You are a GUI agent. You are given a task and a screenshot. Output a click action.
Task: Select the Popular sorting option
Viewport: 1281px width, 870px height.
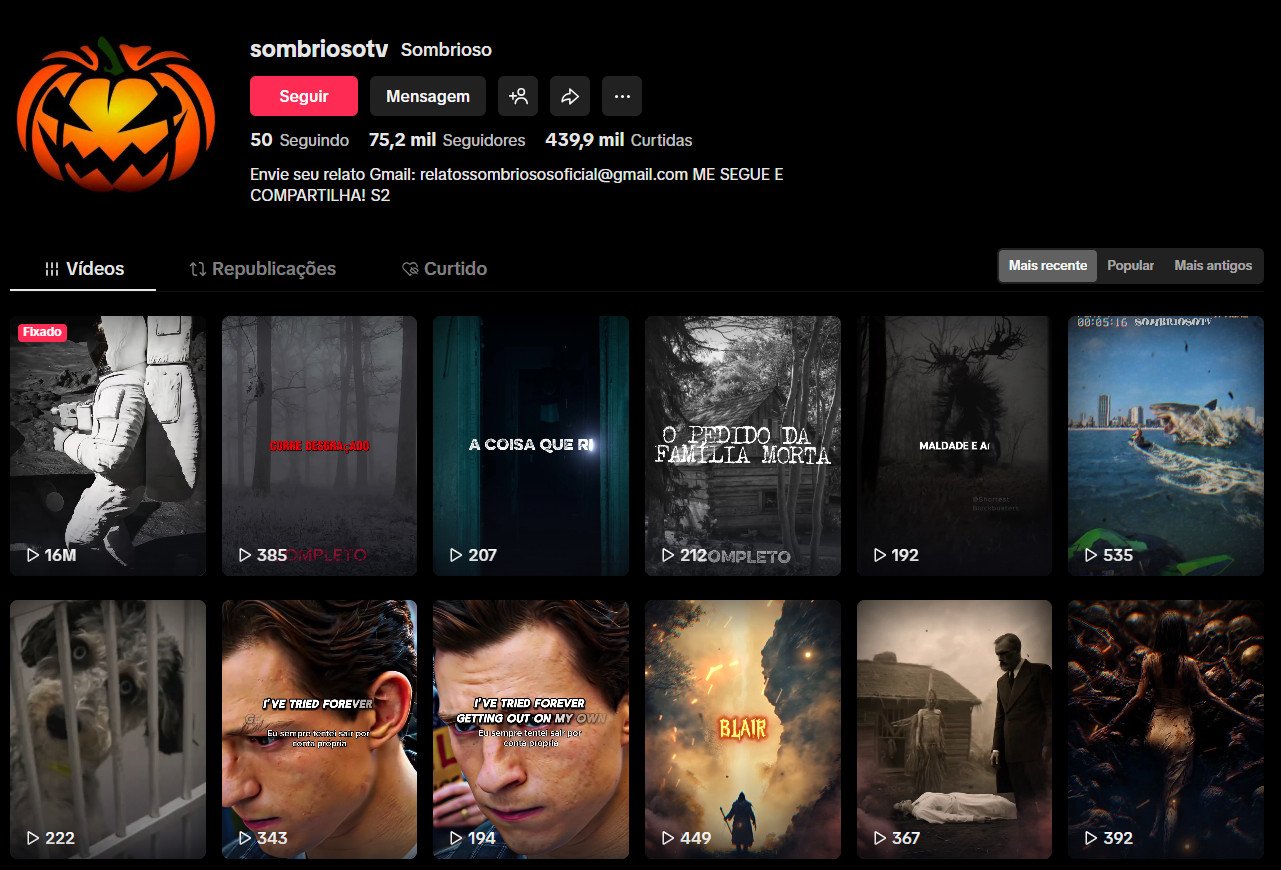pyautogui.click(x=1130, y=265)
